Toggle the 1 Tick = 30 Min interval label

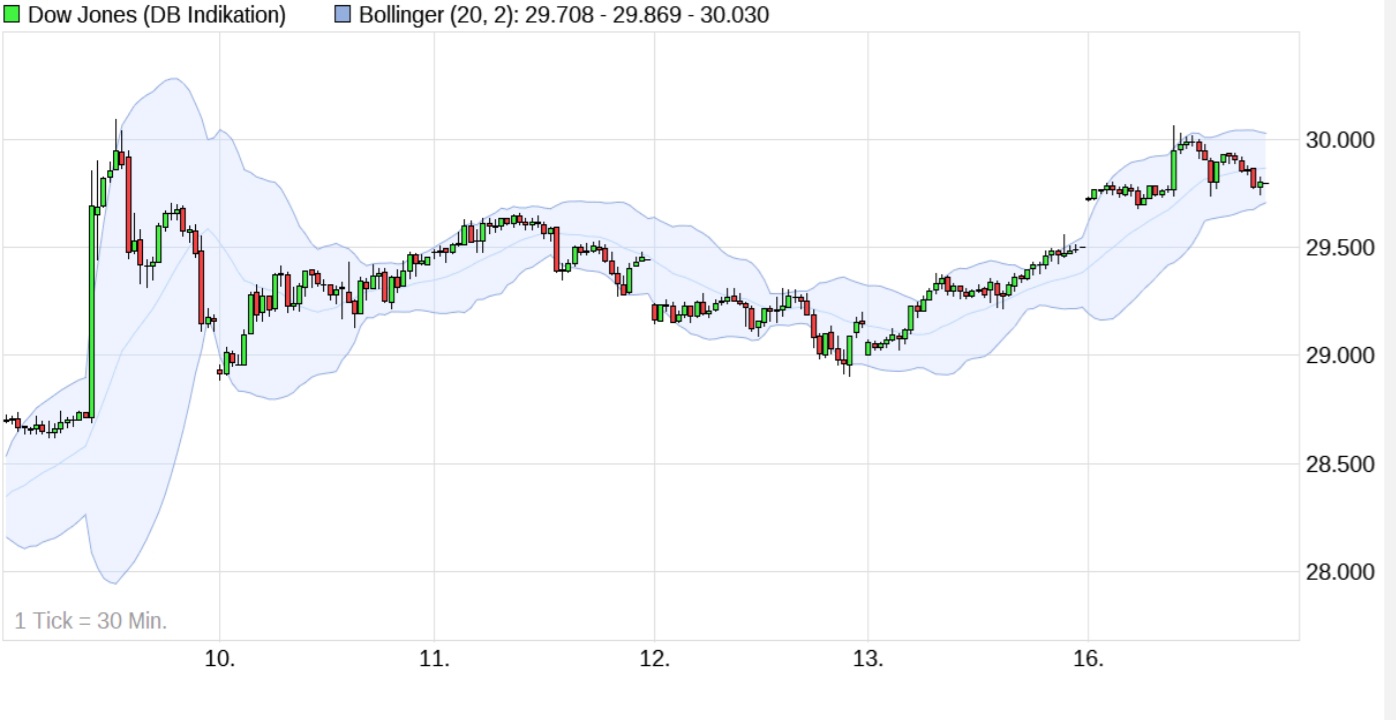tap(90, 620)
